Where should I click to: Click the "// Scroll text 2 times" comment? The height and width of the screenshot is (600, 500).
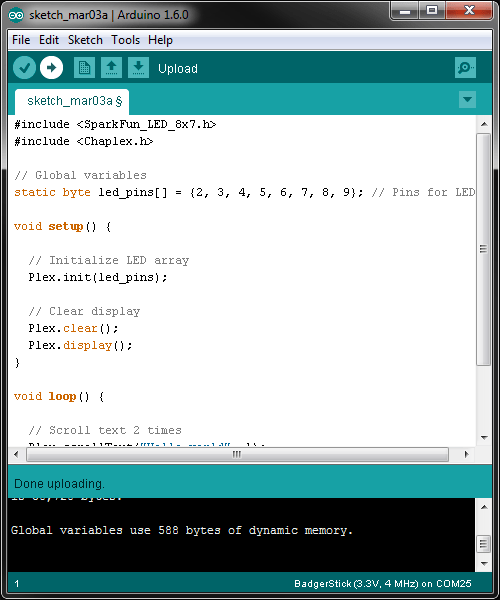pos(105,430)
